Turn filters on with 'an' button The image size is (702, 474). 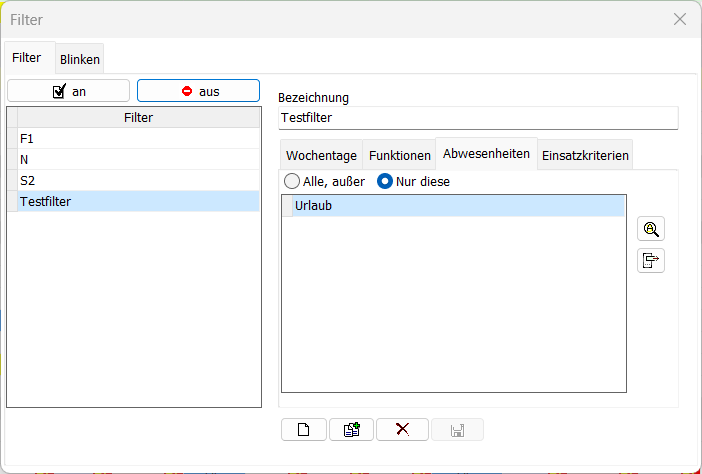coord(69,91)
